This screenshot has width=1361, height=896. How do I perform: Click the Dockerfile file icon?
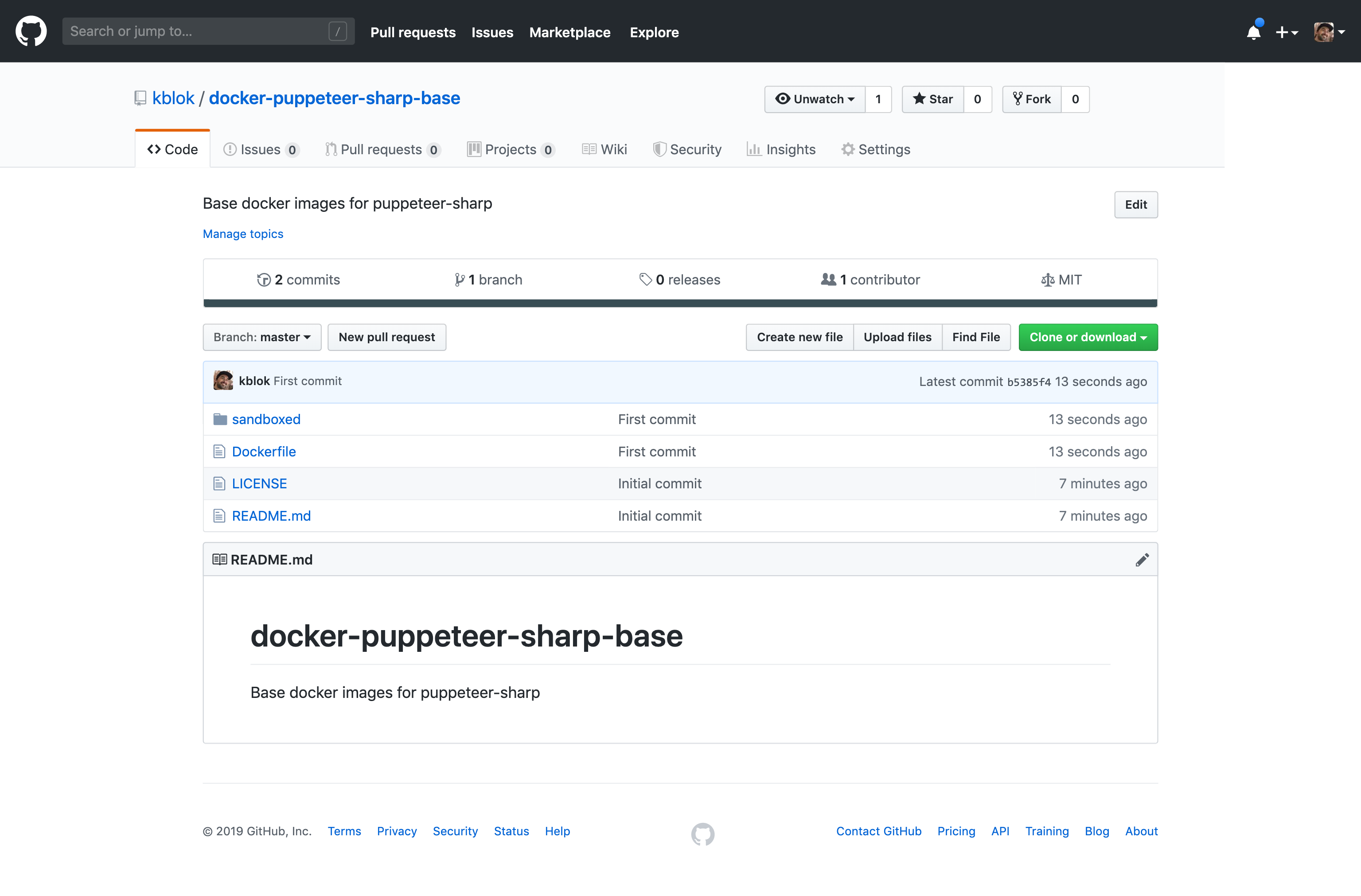(x=219, y=452)
